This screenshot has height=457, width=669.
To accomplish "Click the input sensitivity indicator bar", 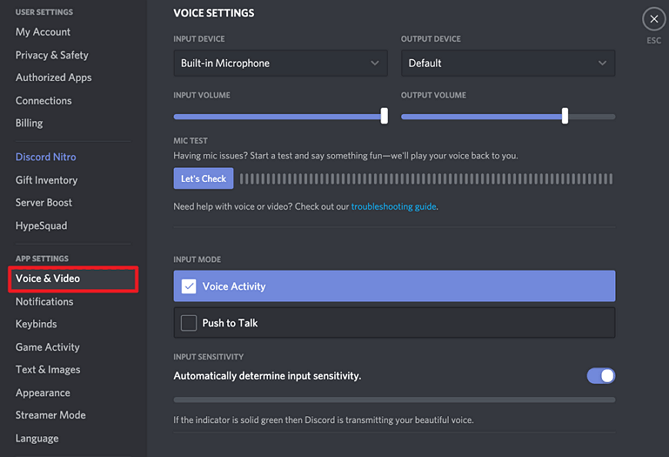I will click(x=394, y=400).
